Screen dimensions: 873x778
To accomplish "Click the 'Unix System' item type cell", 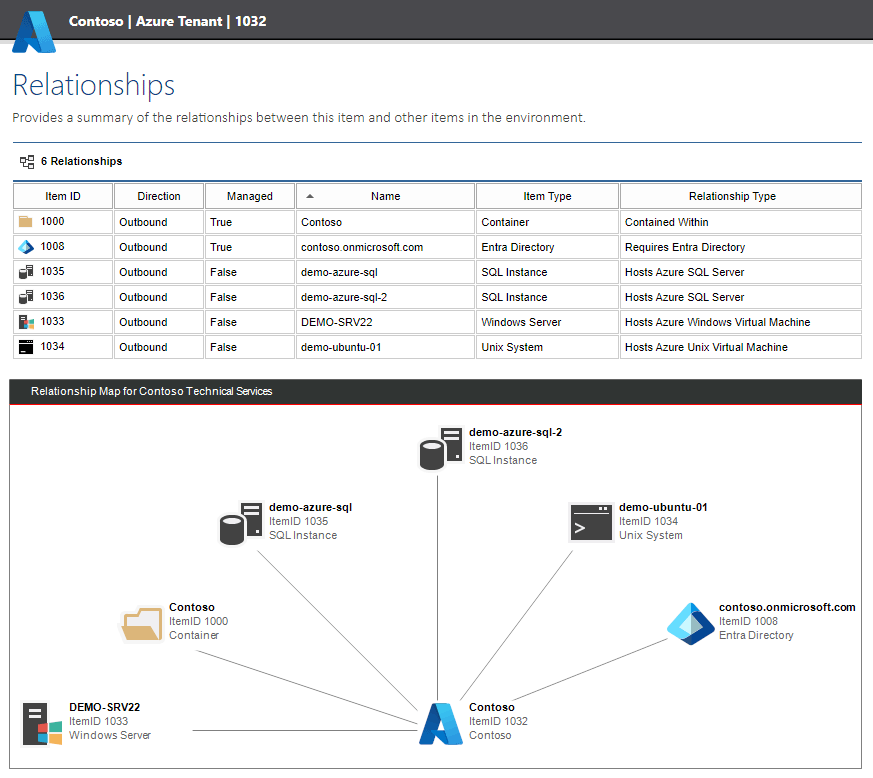I will (x=547, y=347).
